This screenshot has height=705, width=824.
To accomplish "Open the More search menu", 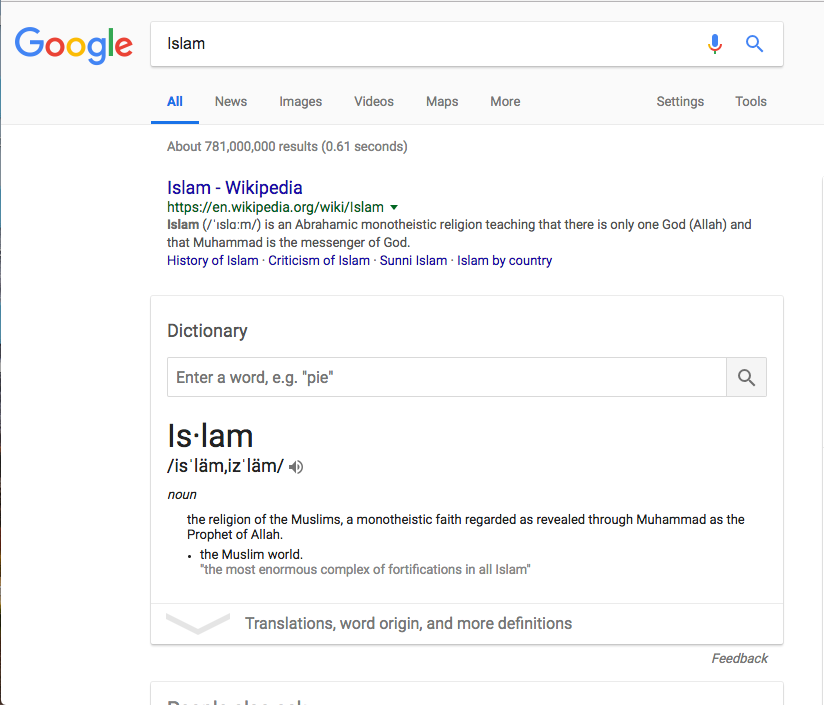I will pyautogui.click(x=505, y=101).
